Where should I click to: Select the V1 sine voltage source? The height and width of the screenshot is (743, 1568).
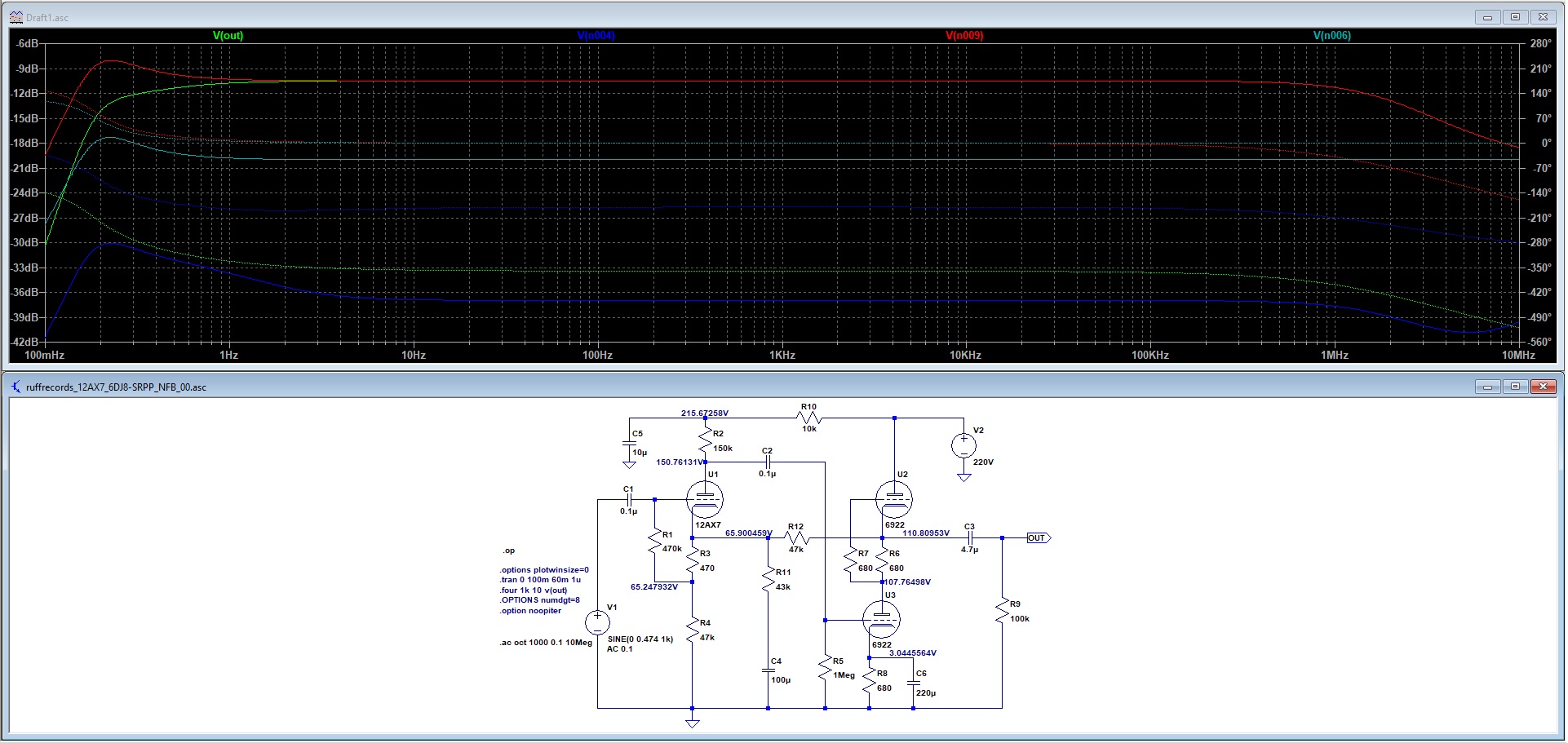[x=597, y=622]
